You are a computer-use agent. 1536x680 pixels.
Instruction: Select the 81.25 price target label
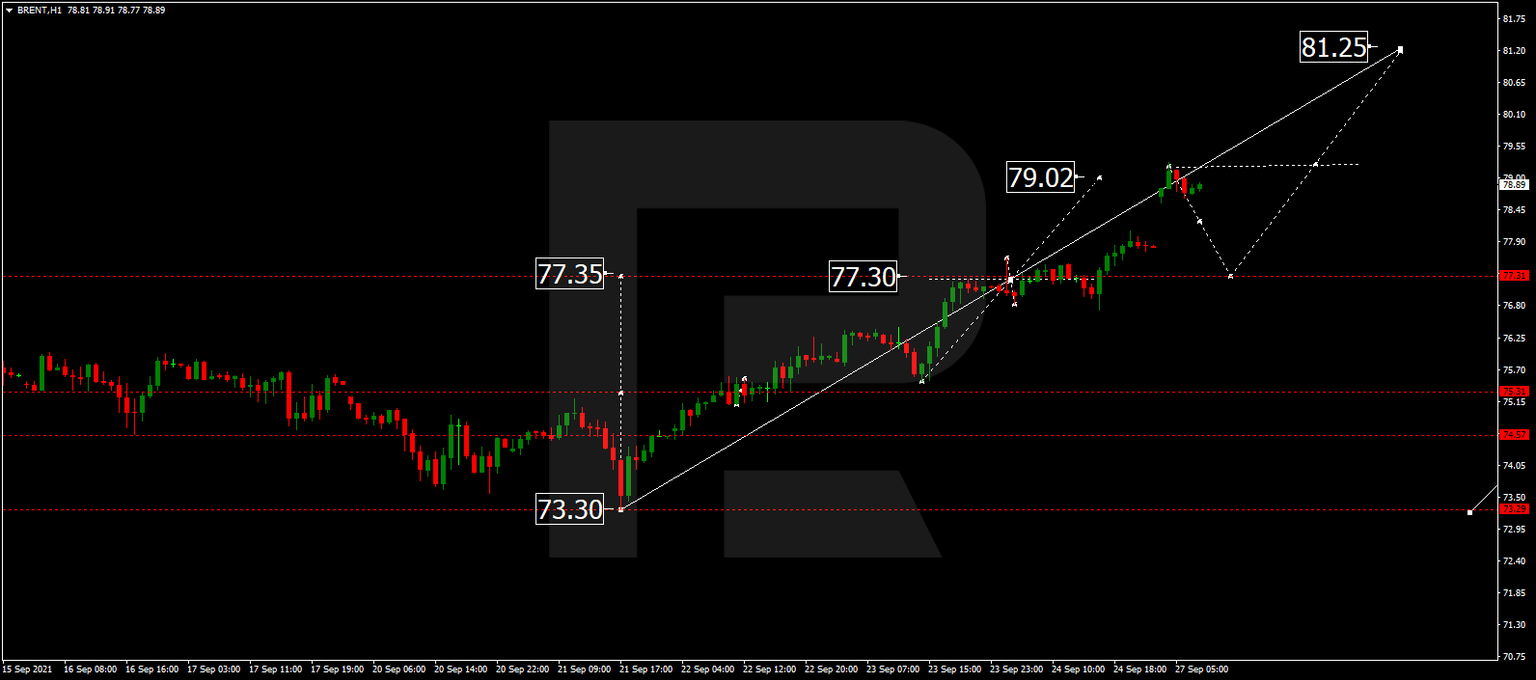[1334, 47]
